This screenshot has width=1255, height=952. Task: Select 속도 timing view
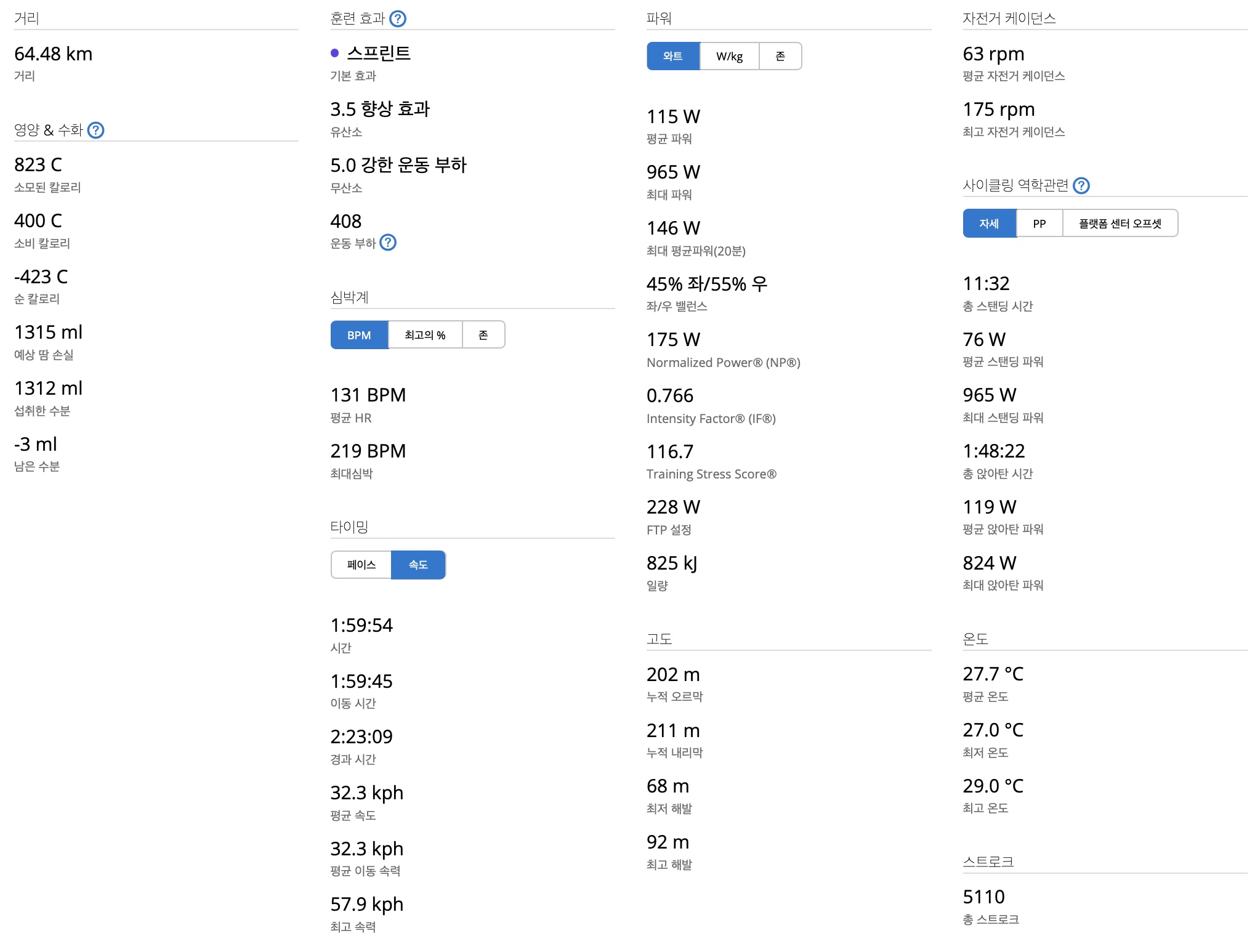coord(418,565)
